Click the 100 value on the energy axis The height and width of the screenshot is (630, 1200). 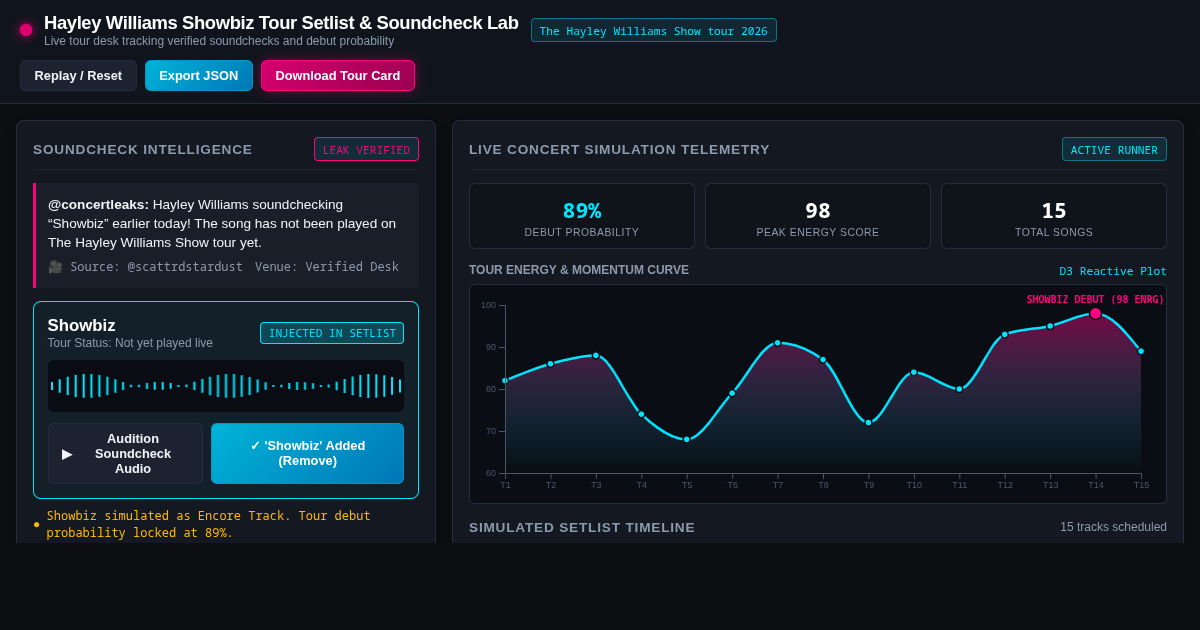[x=488, y=305]
